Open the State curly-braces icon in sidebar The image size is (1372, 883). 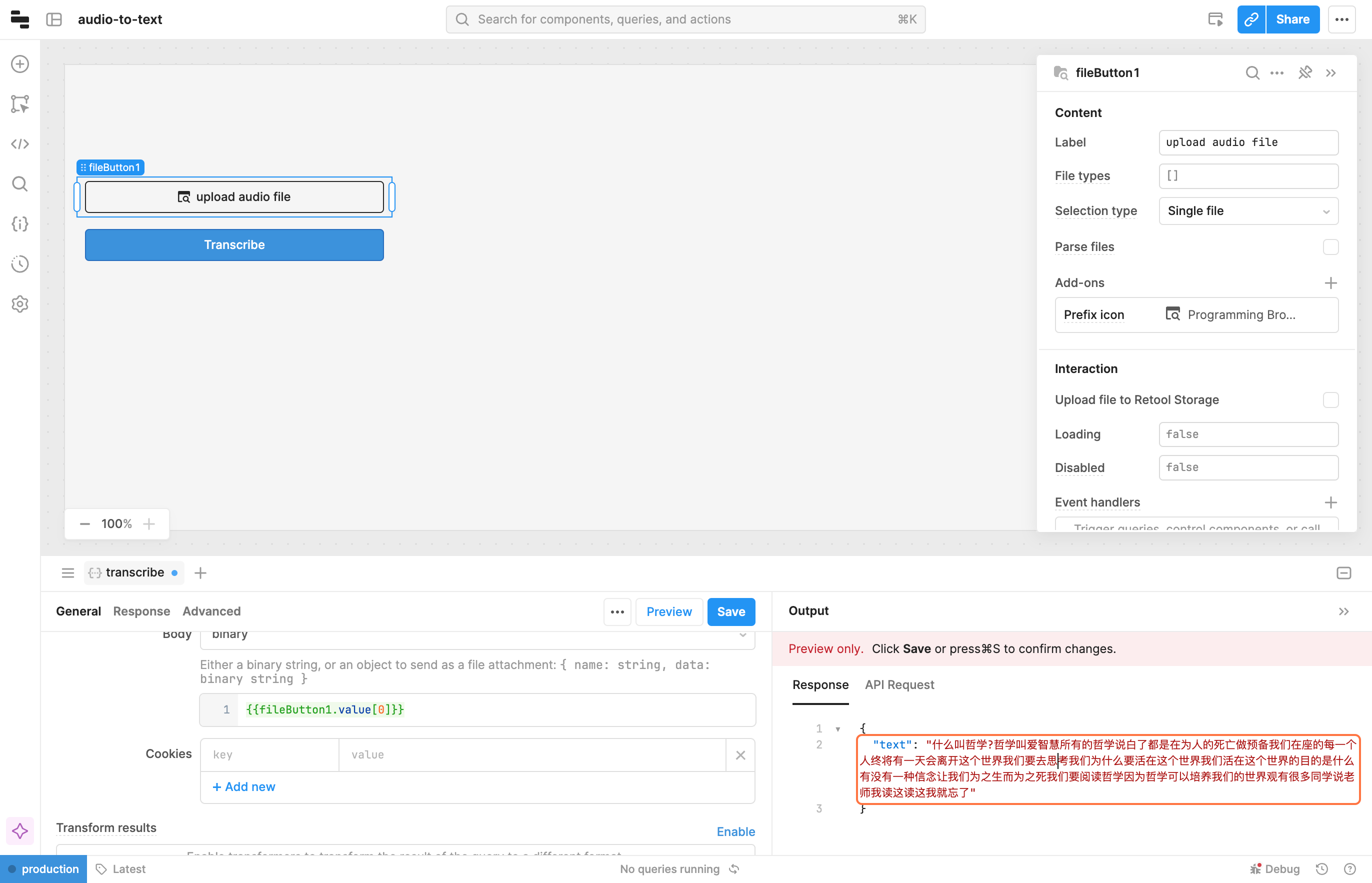click(20, 223)
